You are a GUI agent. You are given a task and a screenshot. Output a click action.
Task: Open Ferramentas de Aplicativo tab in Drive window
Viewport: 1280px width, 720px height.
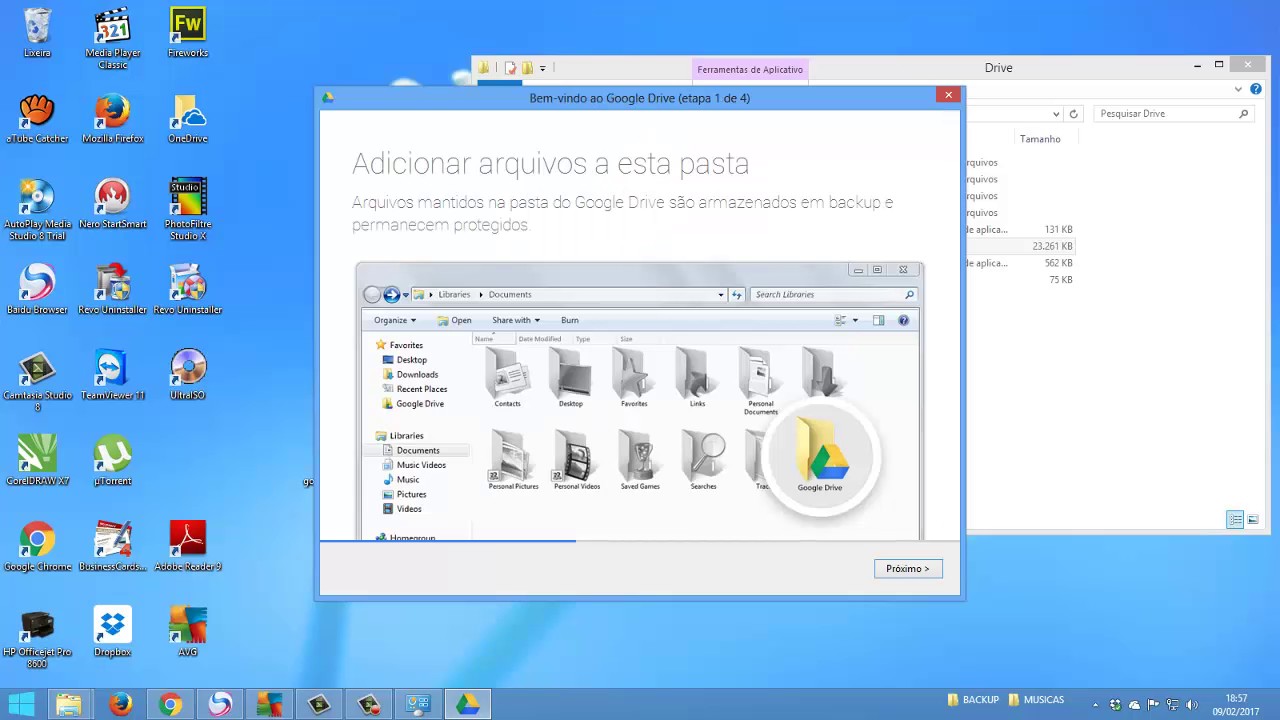750,69
